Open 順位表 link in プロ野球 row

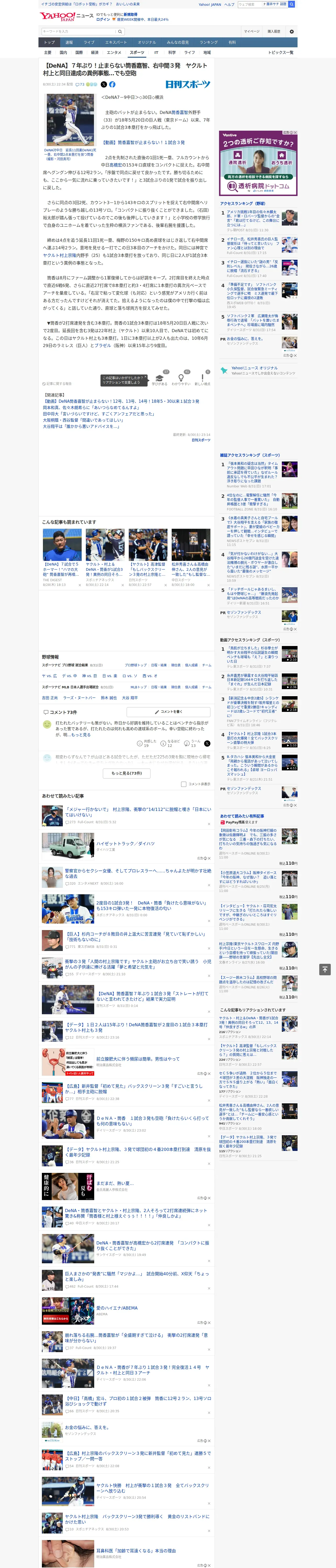pos(176,665)
